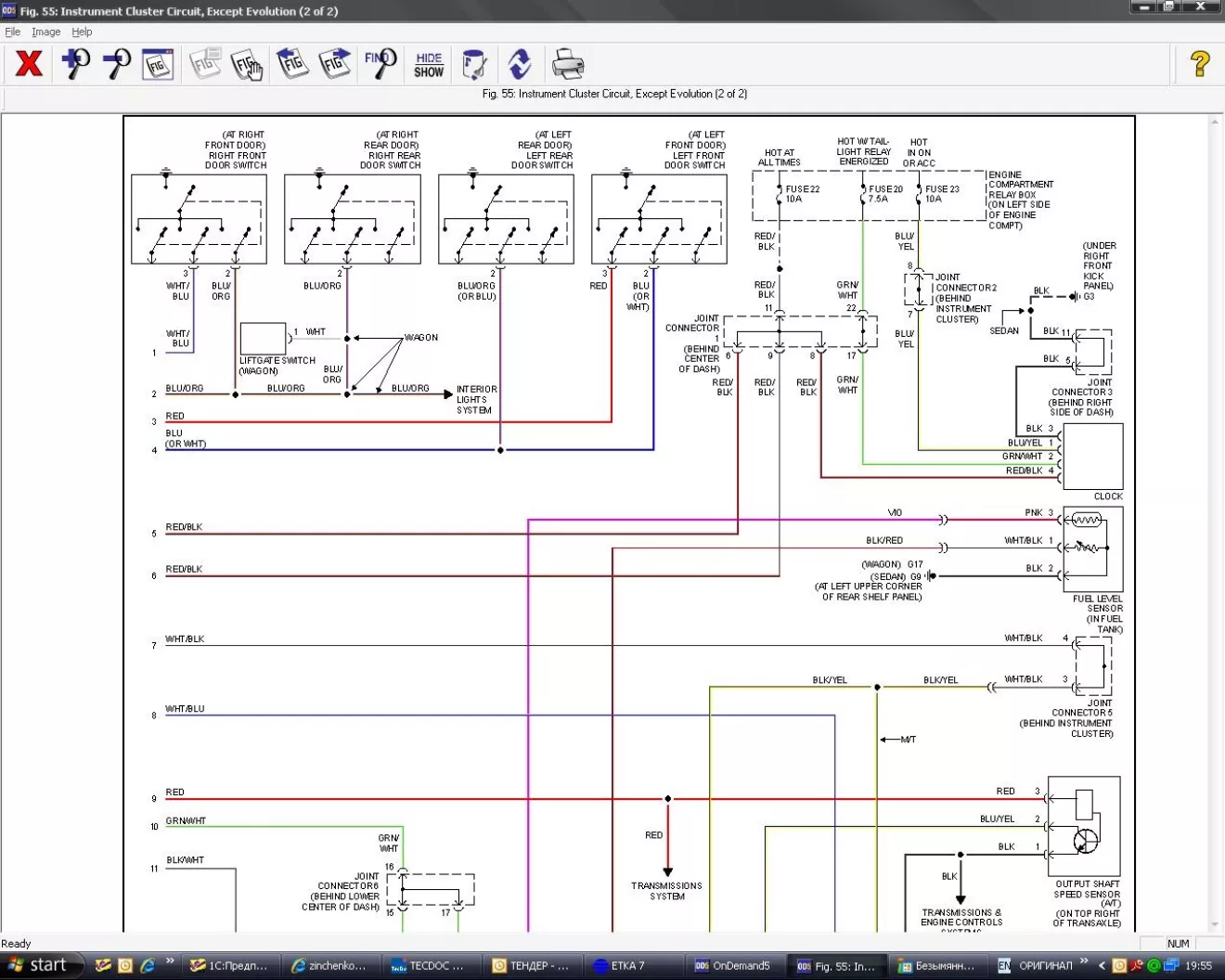Open the Help menu
The image size is (1225, 980).
tap(82, 32)
